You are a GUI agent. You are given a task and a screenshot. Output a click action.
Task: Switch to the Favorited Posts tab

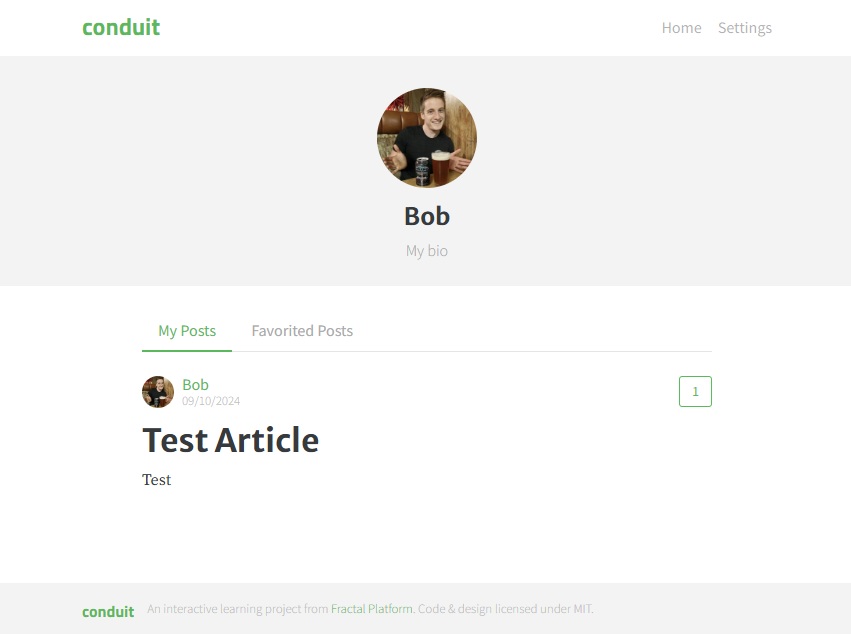click(x=302, y=330)
